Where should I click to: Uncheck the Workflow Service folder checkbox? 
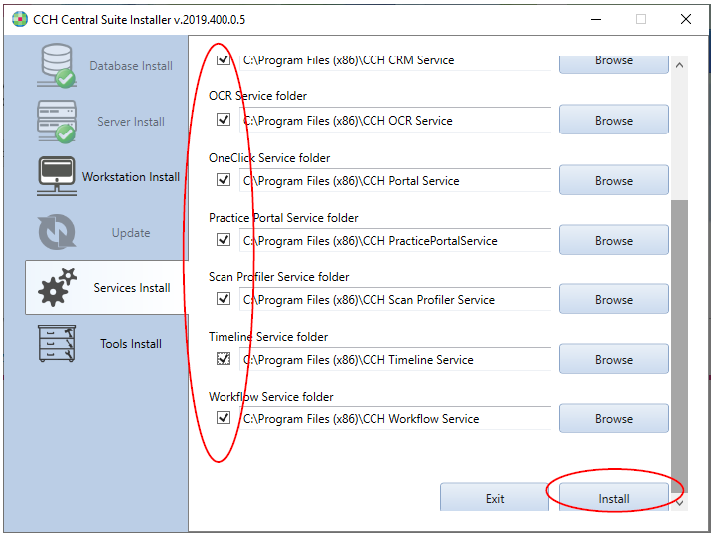point(223,418)
